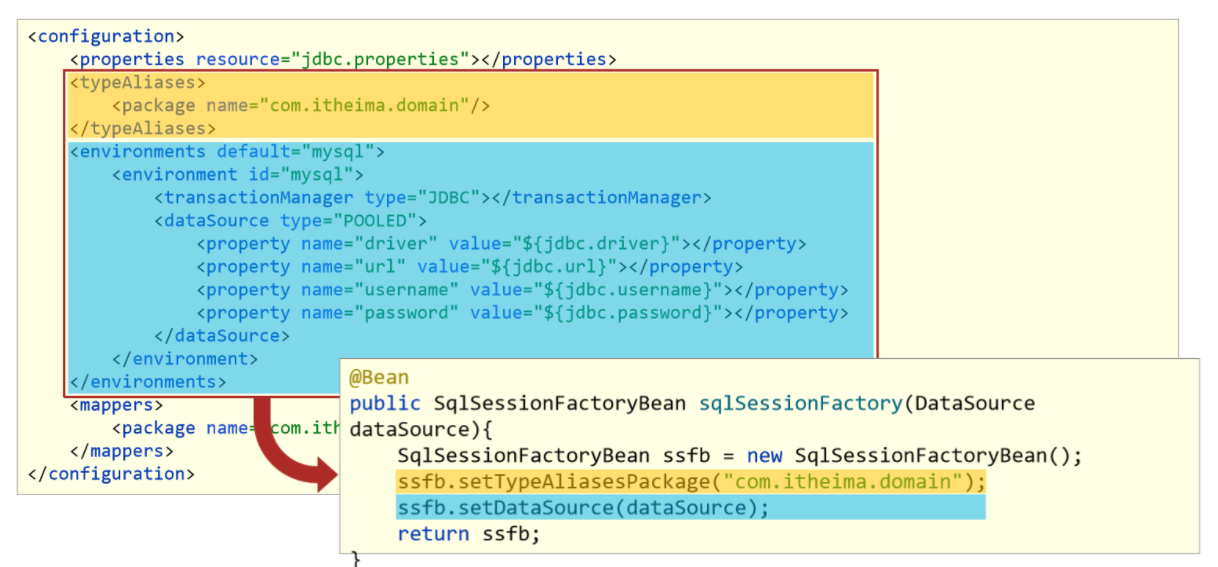
Task: Click the transactionManager type="JDBC" line
Action: click(433, 198)
